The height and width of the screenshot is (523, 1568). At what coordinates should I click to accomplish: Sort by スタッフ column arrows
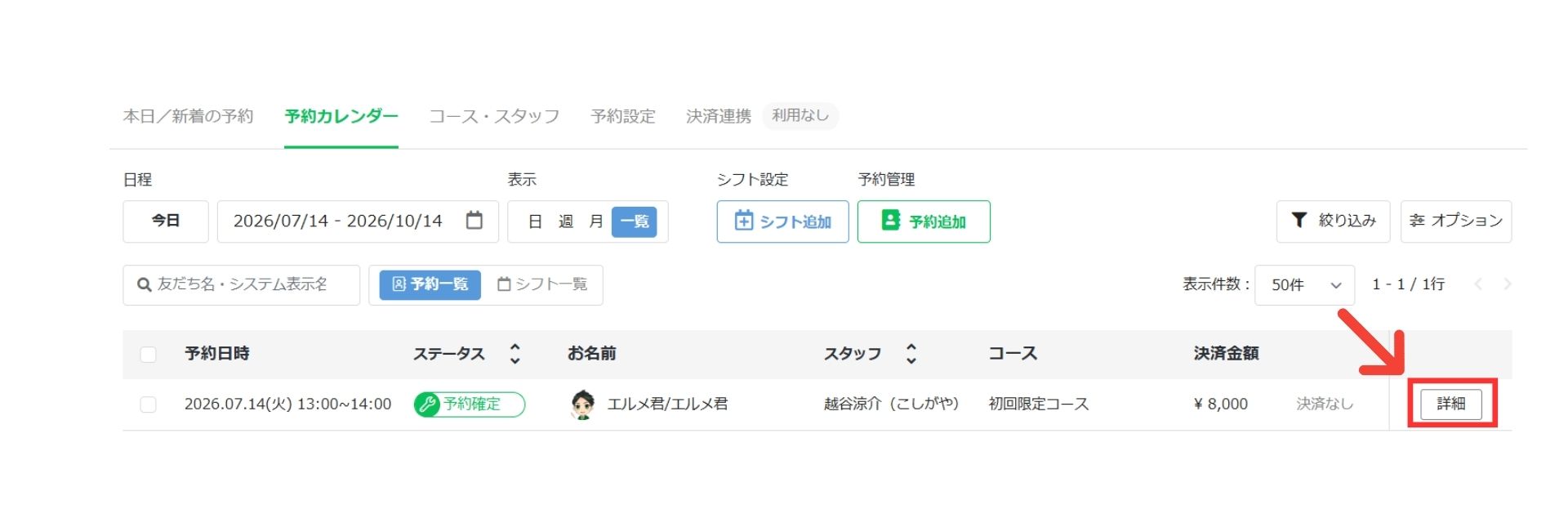pyautogui.click(x=911, y=354)
